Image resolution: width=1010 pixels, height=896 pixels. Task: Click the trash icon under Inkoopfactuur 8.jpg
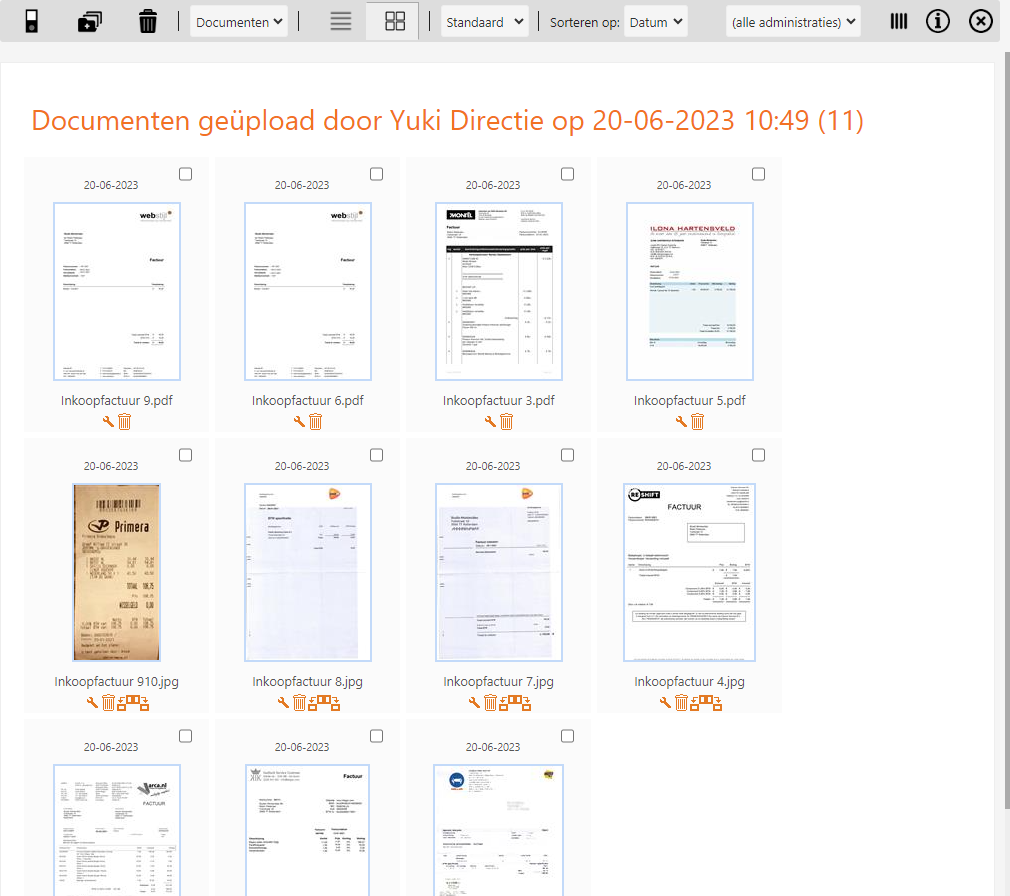coord(299,703)
